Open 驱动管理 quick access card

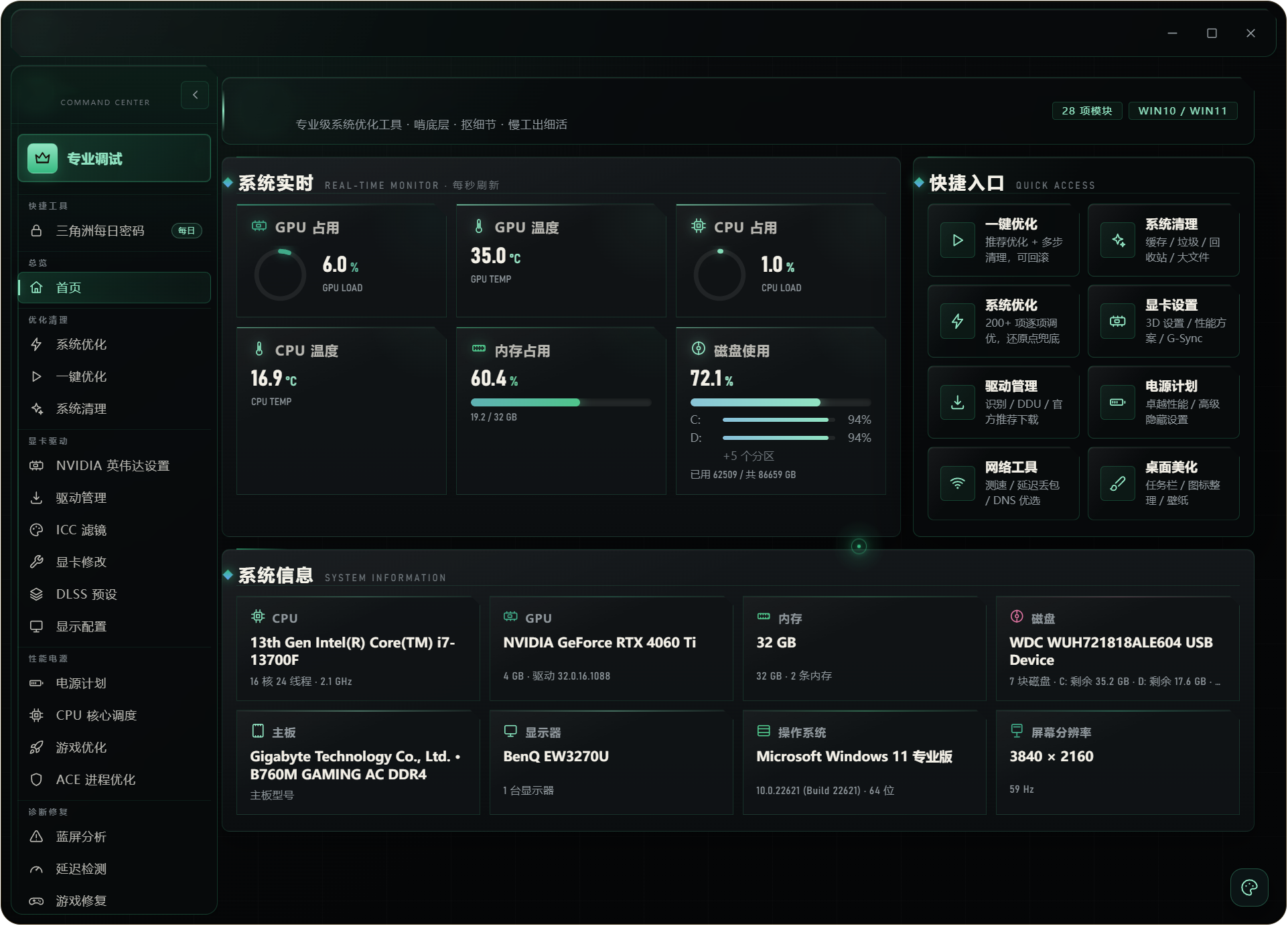[x=1003, y=402]
